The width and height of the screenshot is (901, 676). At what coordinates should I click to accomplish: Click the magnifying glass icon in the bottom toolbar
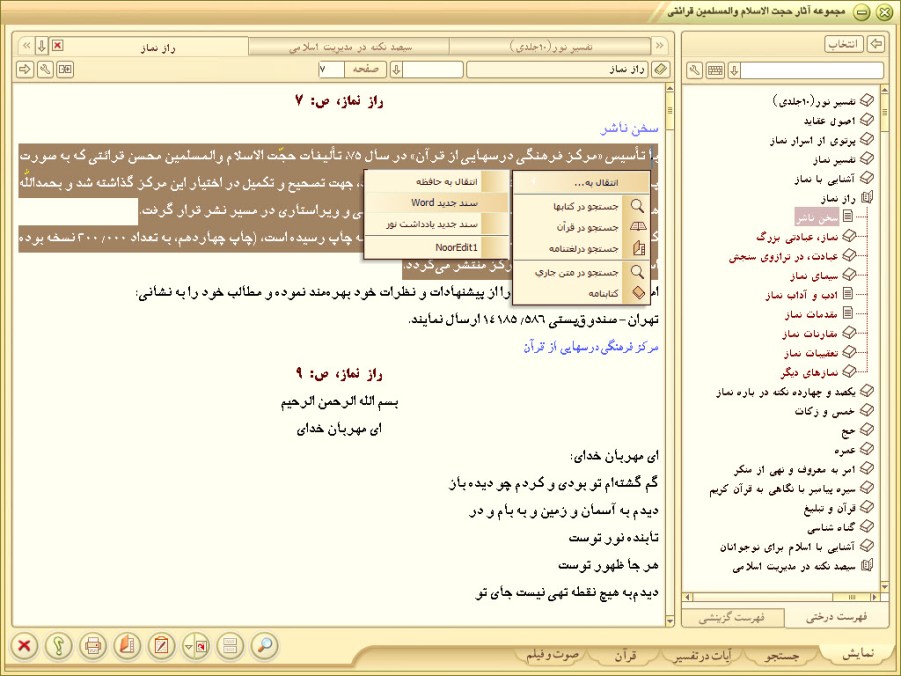pyautogui.click(x=265, y=646)
